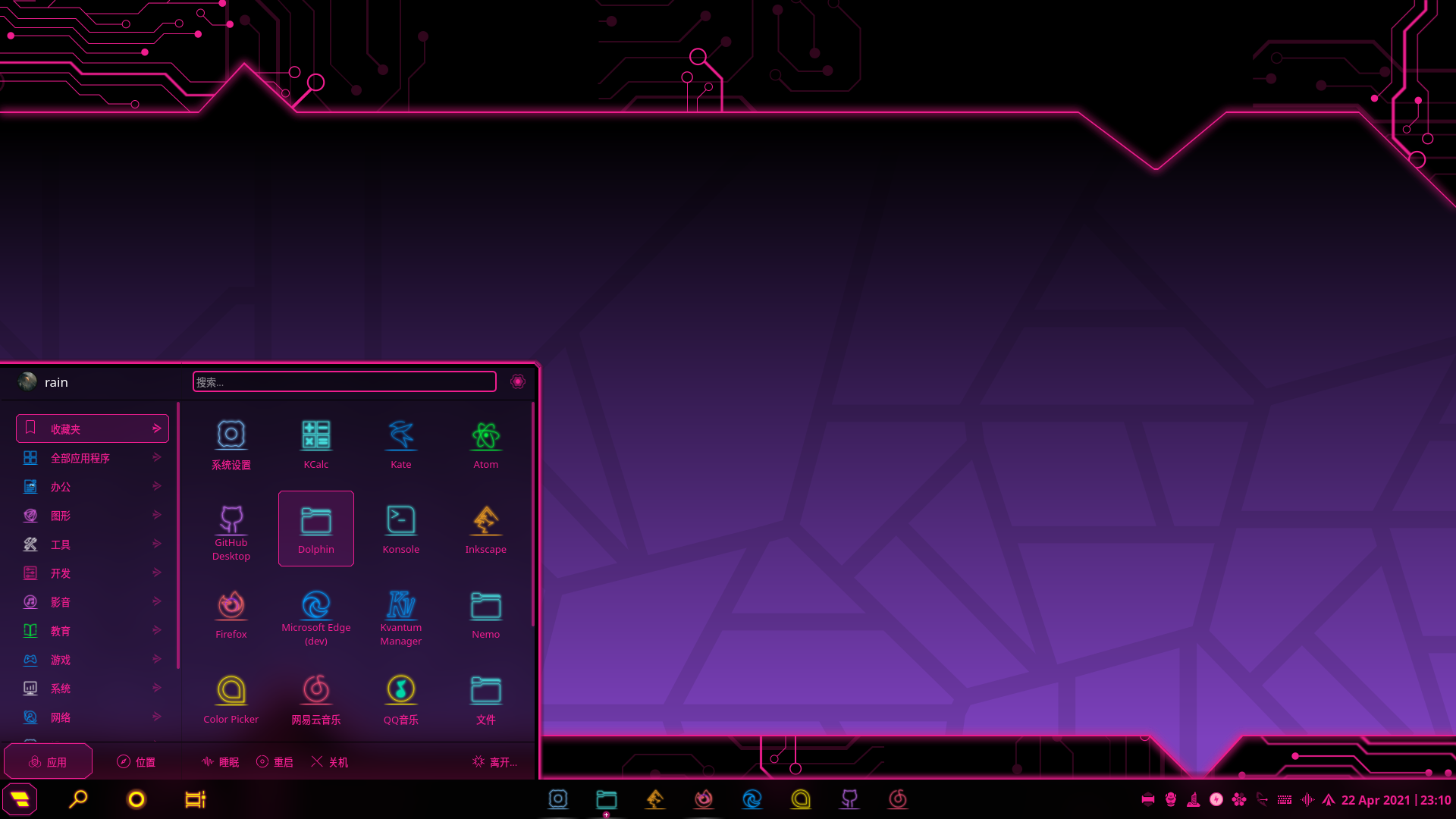The height and width of the screenshot is (819, 1456).
Task: Open the Konsole terminal
Action: pos(401,529)
